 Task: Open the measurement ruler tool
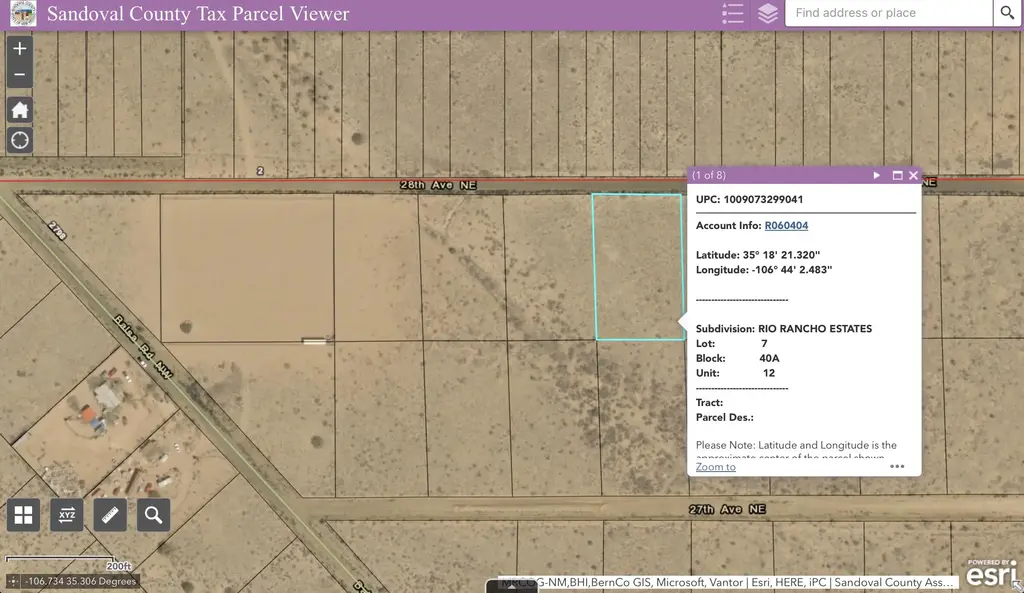[x=110, y=515]
